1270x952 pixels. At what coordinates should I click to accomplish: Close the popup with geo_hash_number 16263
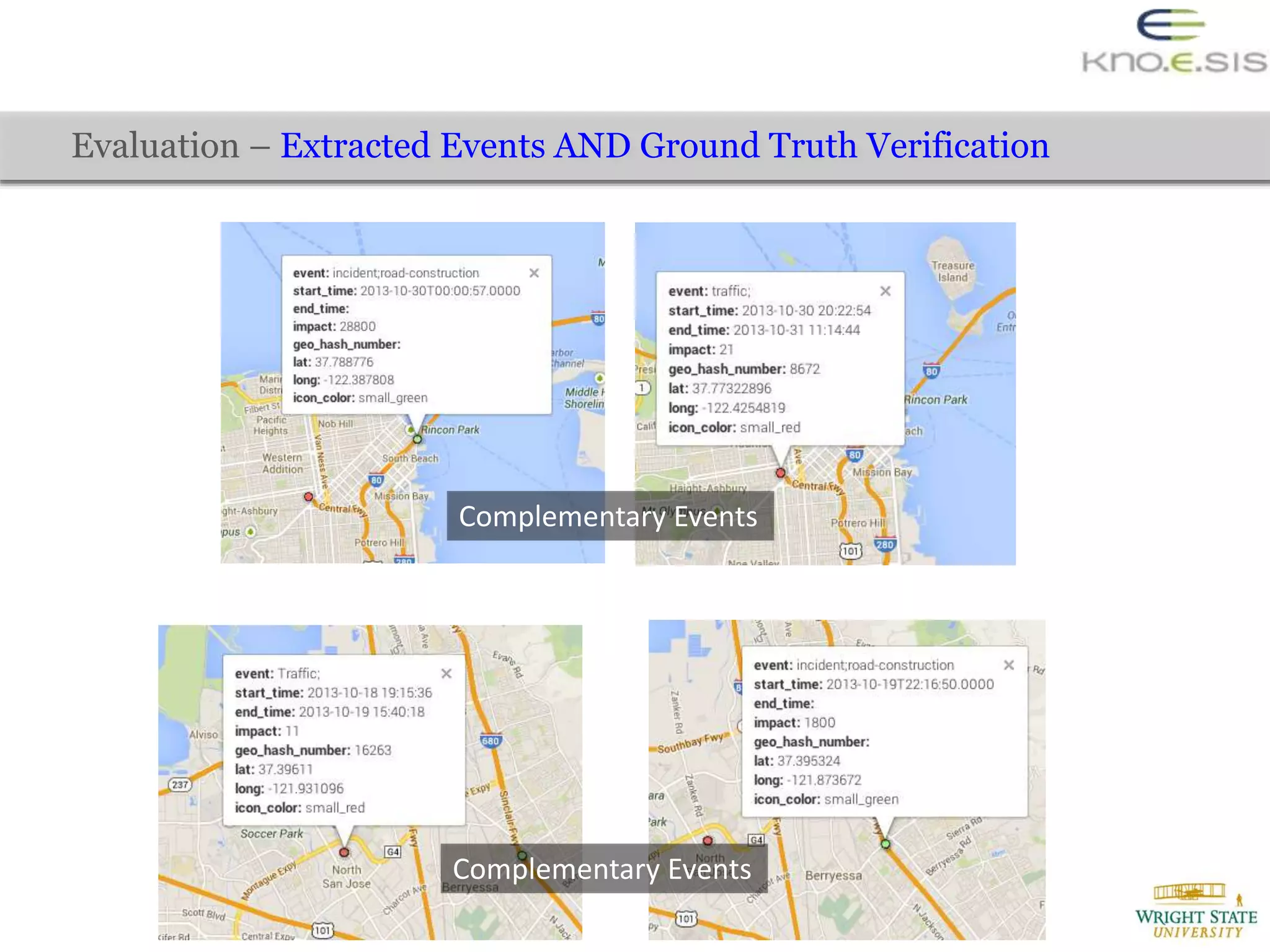coord(446,673)
